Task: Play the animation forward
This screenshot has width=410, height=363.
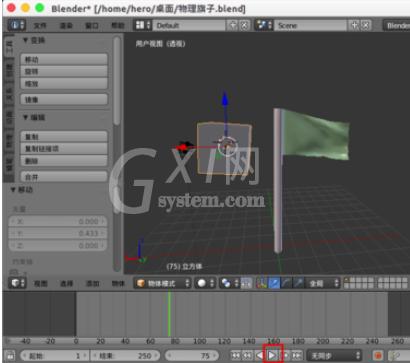Action: (272, 355)
